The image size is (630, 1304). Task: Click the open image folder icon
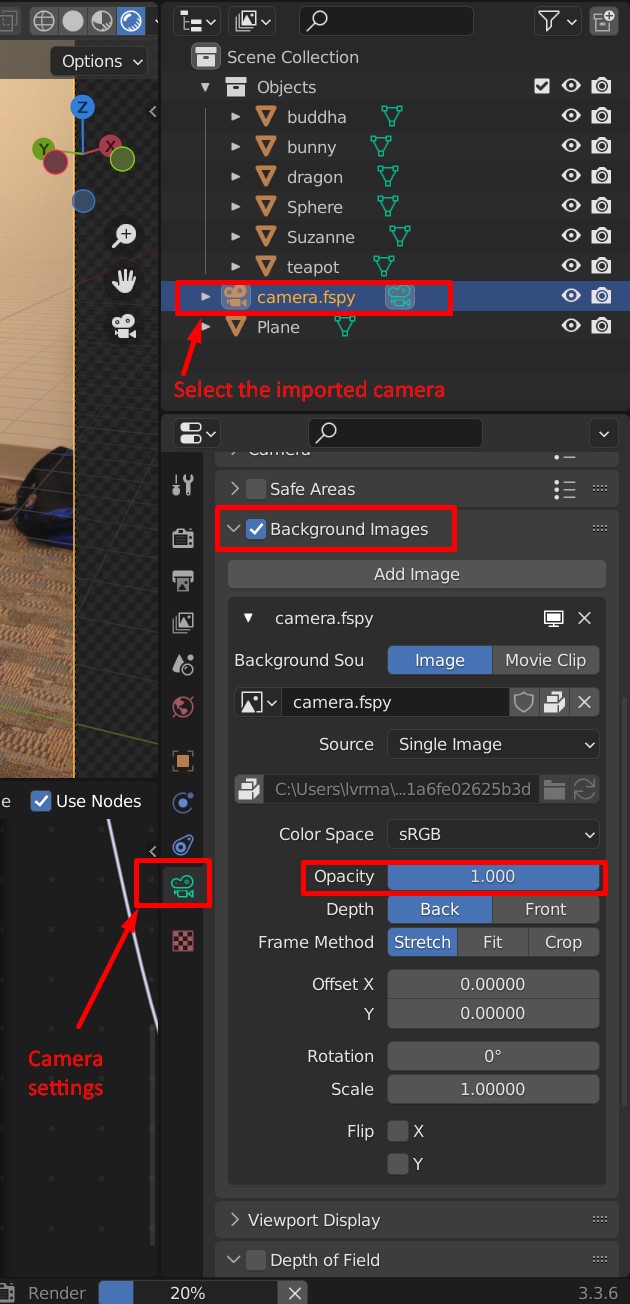click(x=554, y=788)
